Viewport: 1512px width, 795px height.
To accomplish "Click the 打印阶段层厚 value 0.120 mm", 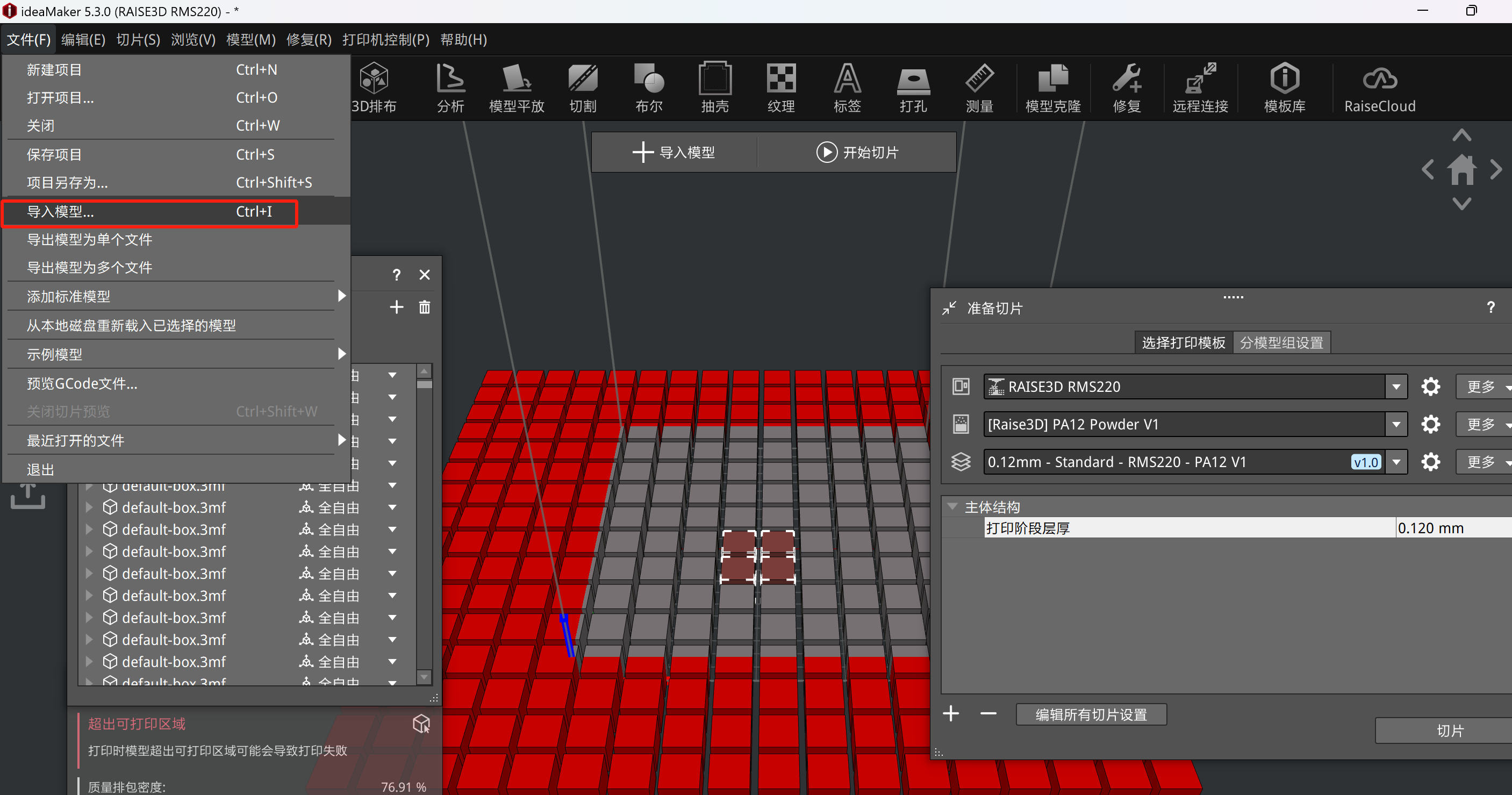I will point(1453,527).
